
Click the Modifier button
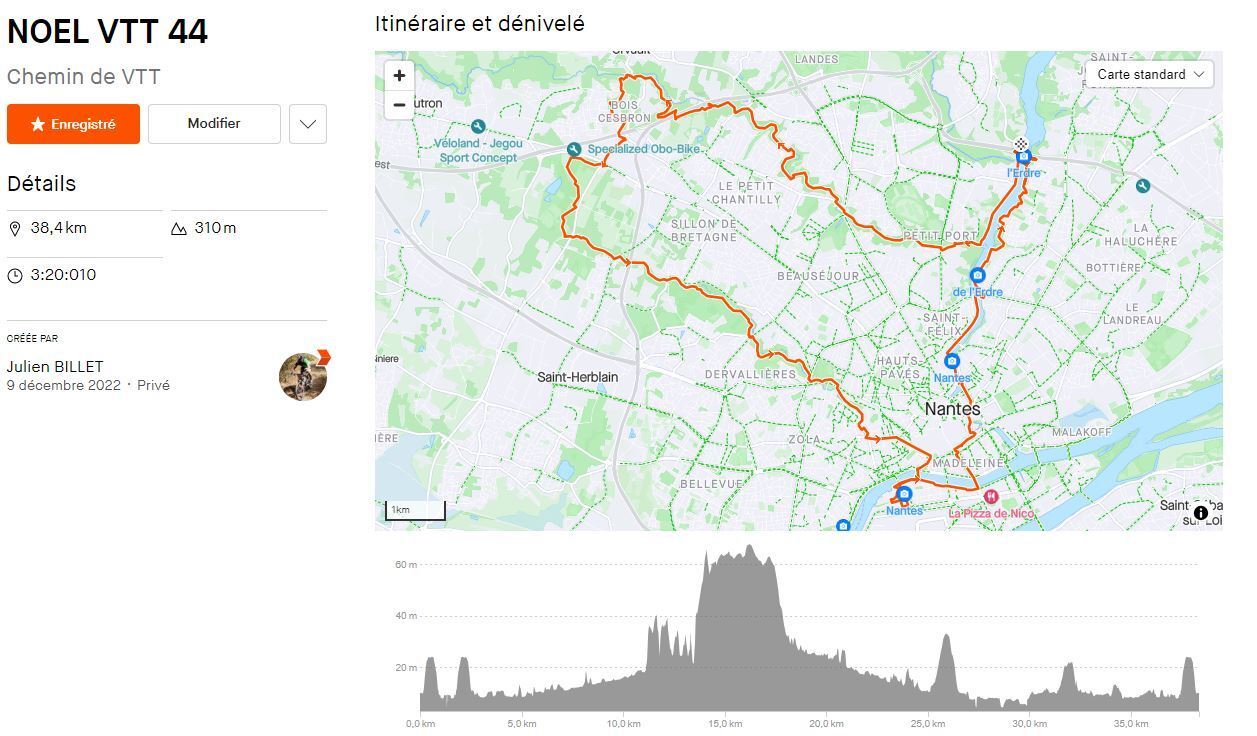pyautogui.click(x=214, y=124)
